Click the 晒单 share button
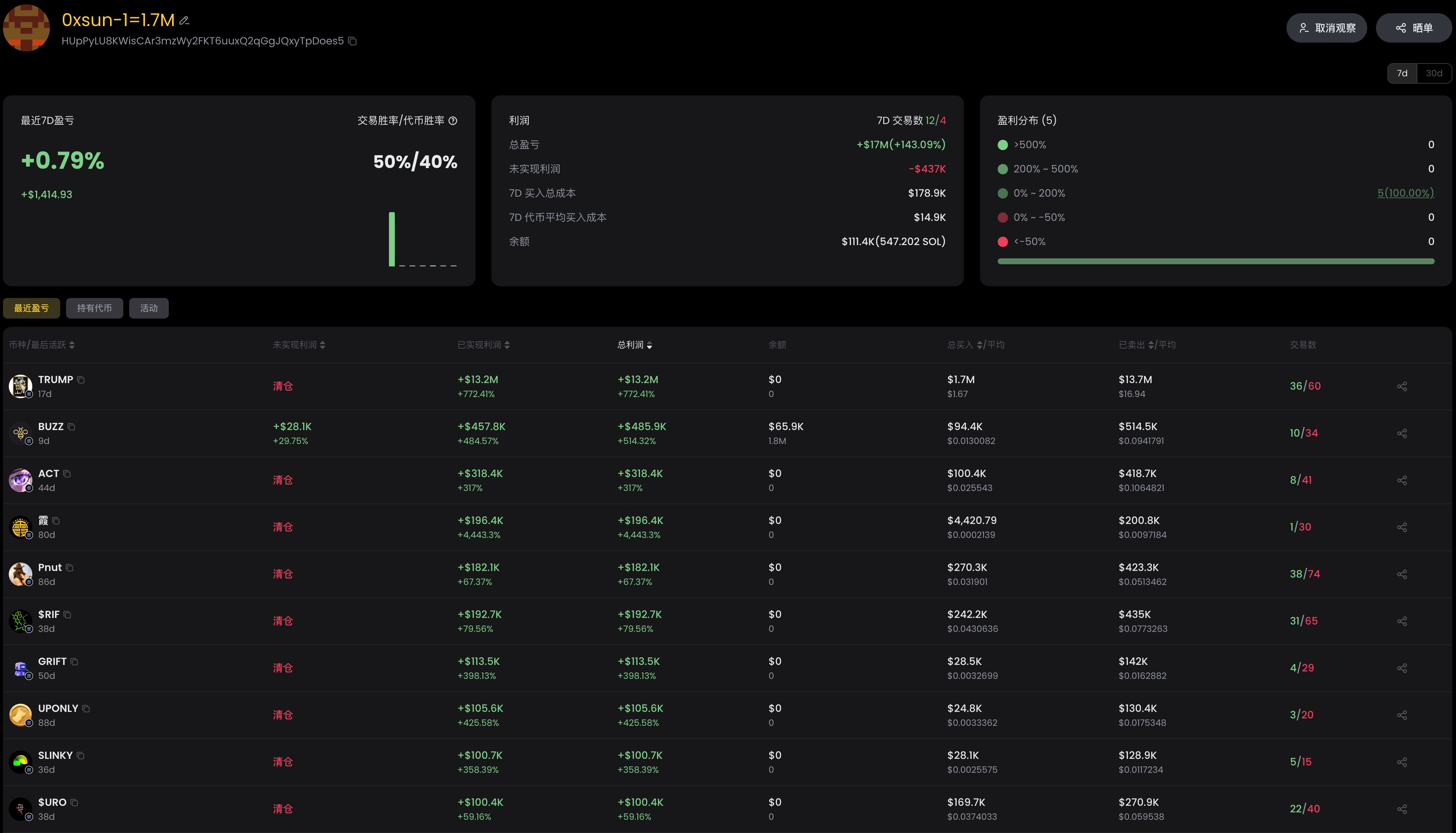This screenshot has height=833, width=1456. (1414, 28)
